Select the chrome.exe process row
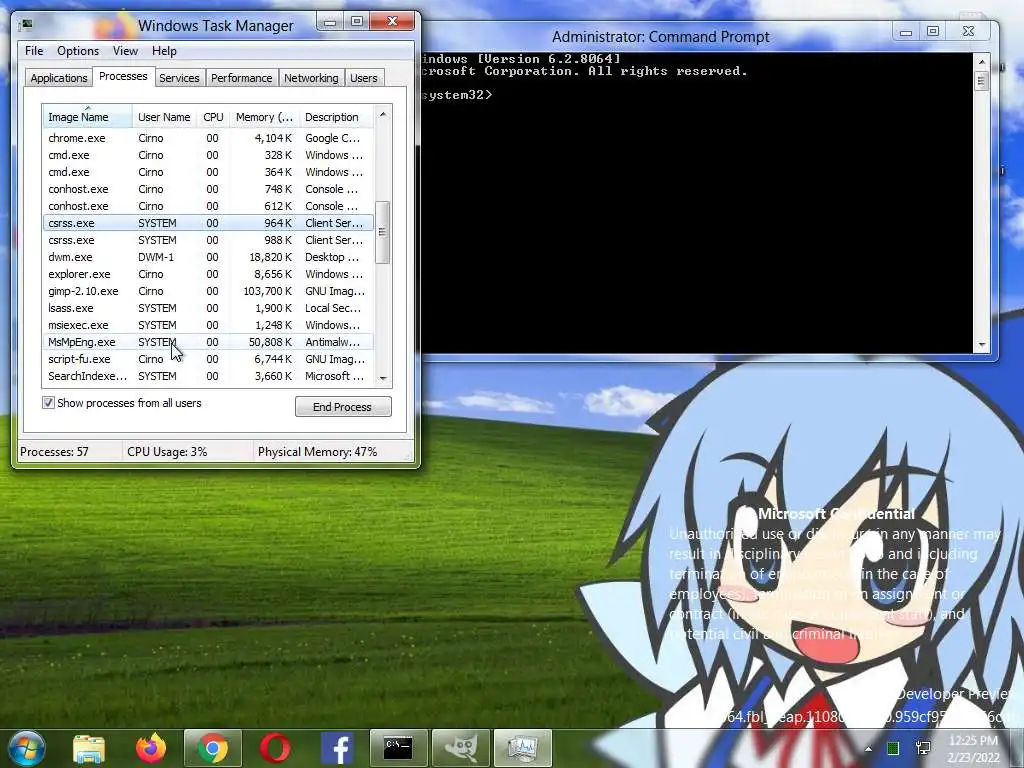This screenshot has width=1024, height=768. [x=208, y=138]
